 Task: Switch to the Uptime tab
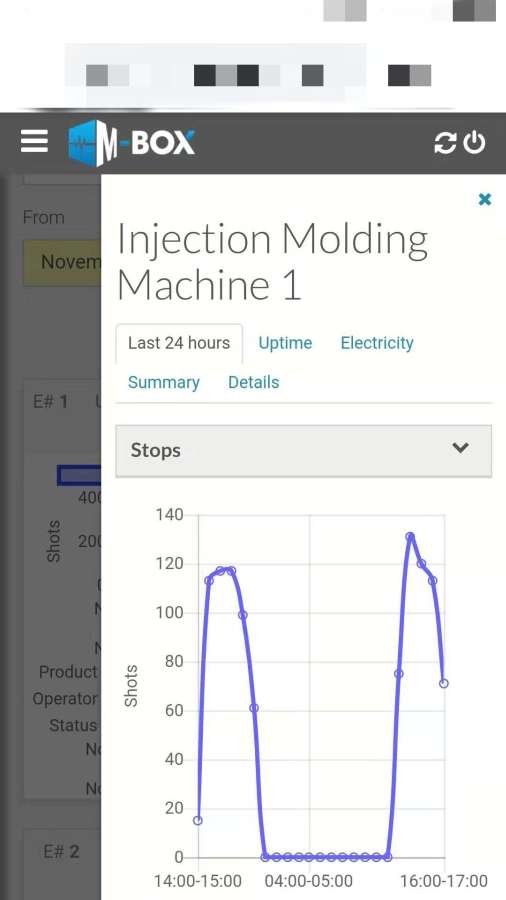pos(285,343)
